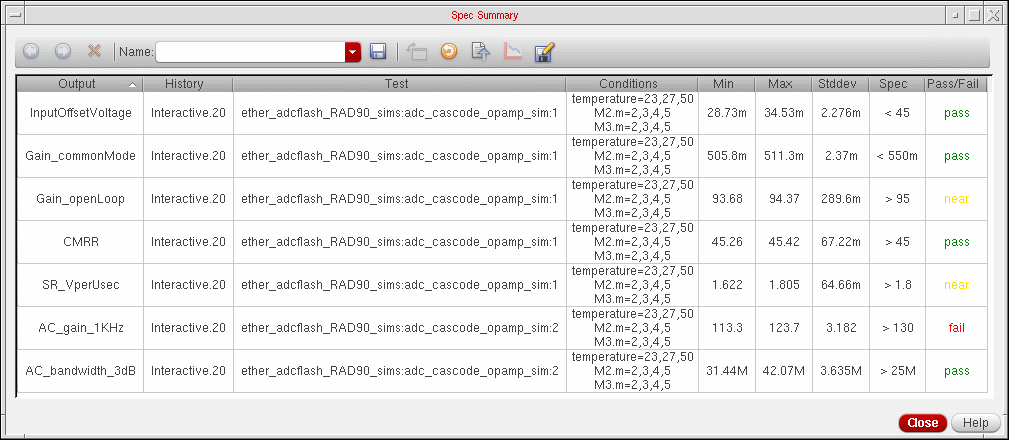Screen dimensions: 1009x440
Task: Click the 'near' status for Gain_openLoop
Action: tap(956, 199)
